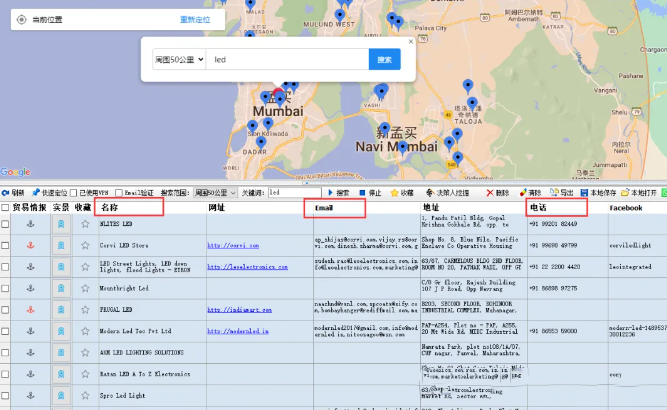The width and height of the screenshot is (667, 410).
Task: Open street view icon for Modern Led Tec Pvt Ltd
Action: [61, 331]
